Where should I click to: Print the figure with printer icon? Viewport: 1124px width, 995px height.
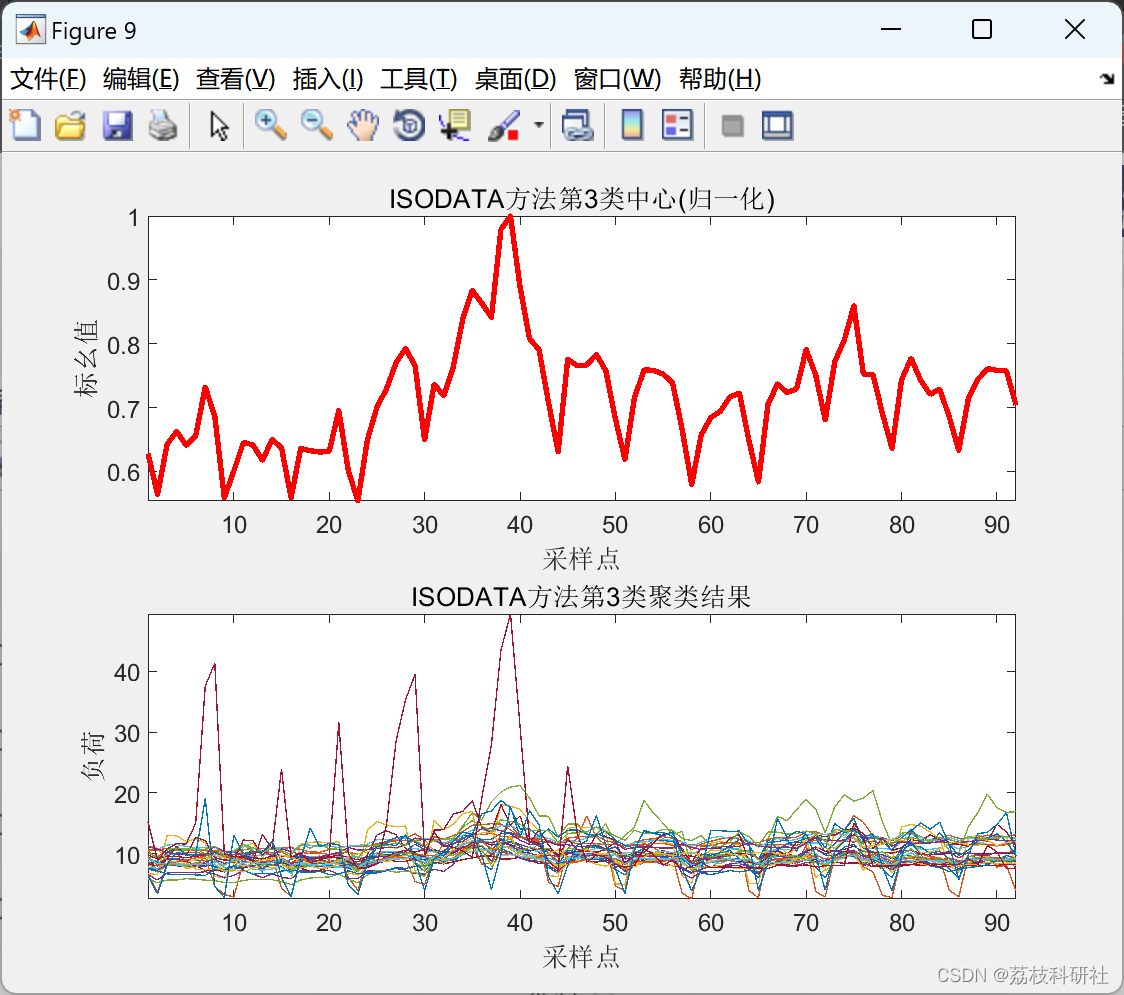[163, 125]
